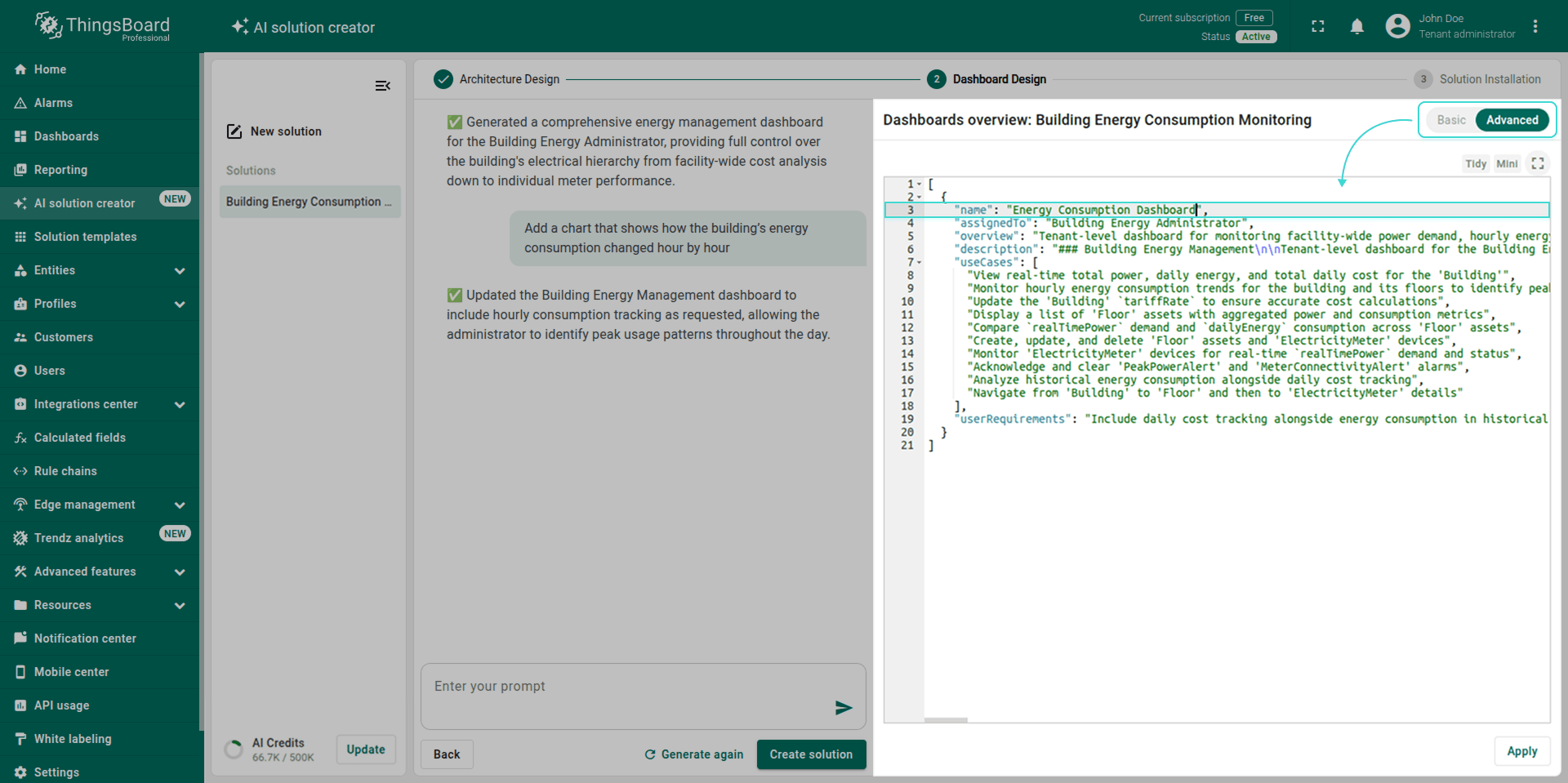Viewport: 1568px width, 783px height.
Task: Click the Apply button
Action: coord(1521,751)
